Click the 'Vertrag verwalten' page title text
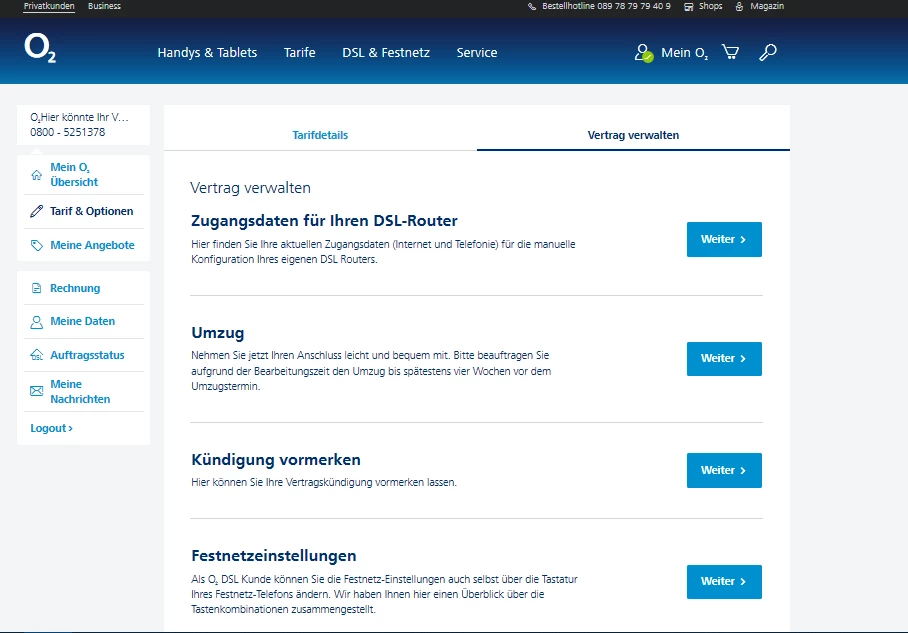The image size is (908, 633). click(250, 188)
